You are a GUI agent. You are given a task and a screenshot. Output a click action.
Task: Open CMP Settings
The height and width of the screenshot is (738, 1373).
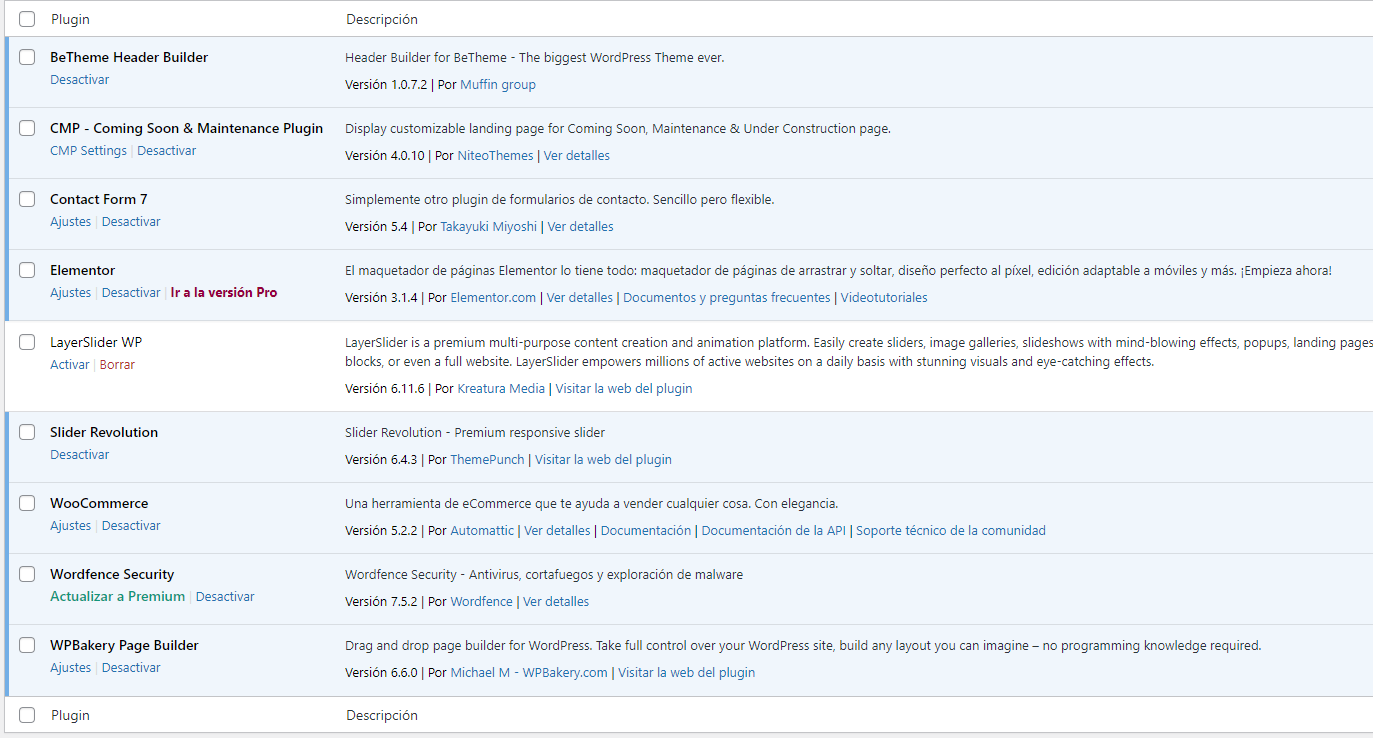click(88, 151)
